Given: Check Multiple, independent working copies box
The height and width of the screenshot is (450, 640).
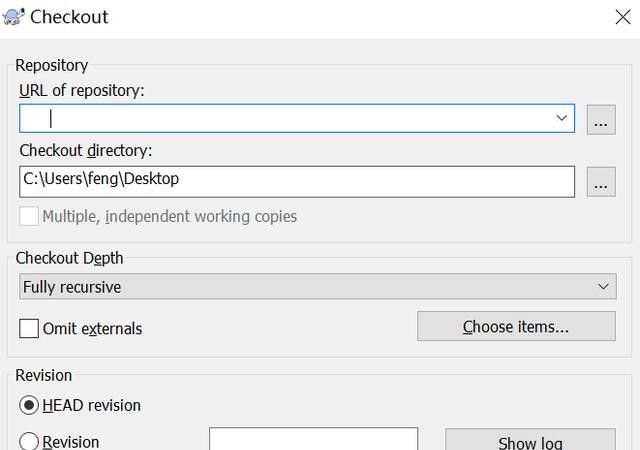Looking at the screenshot, I should 29,216.
